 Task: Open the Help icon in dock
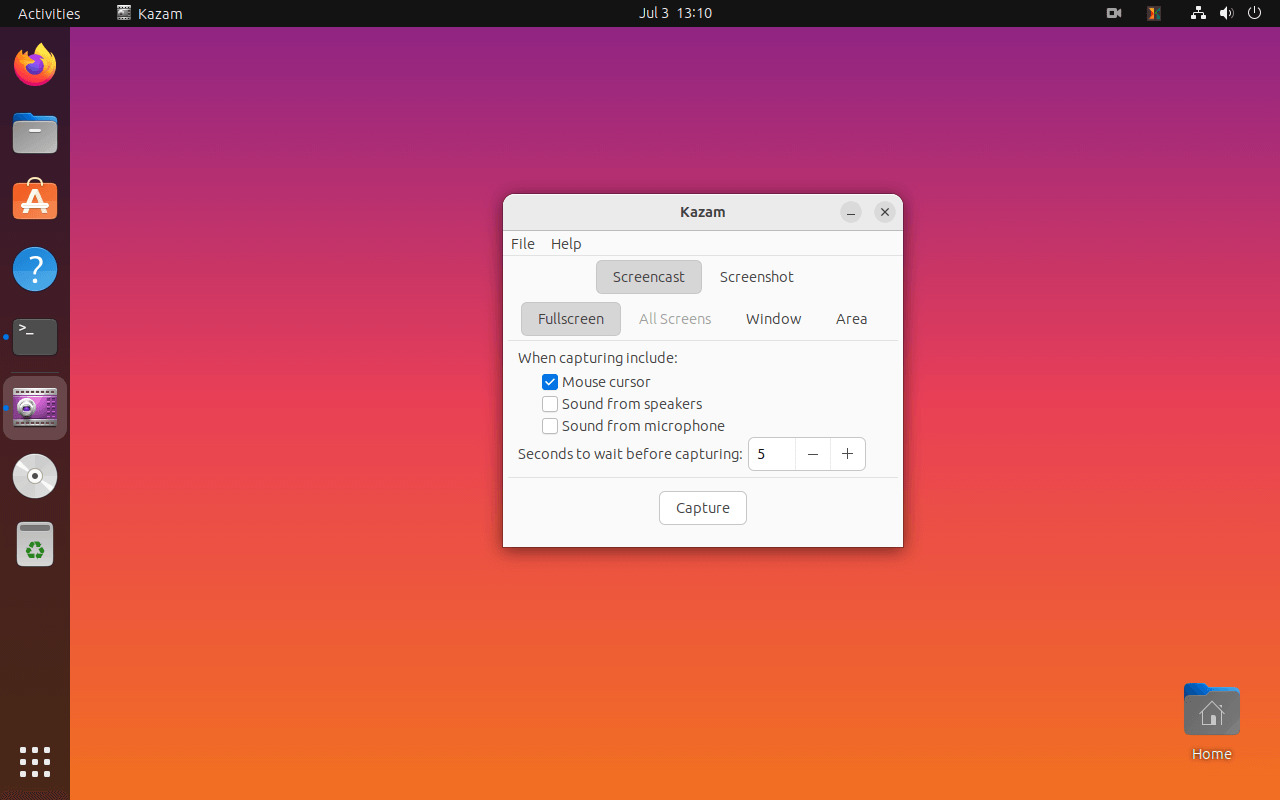point(35,269)
